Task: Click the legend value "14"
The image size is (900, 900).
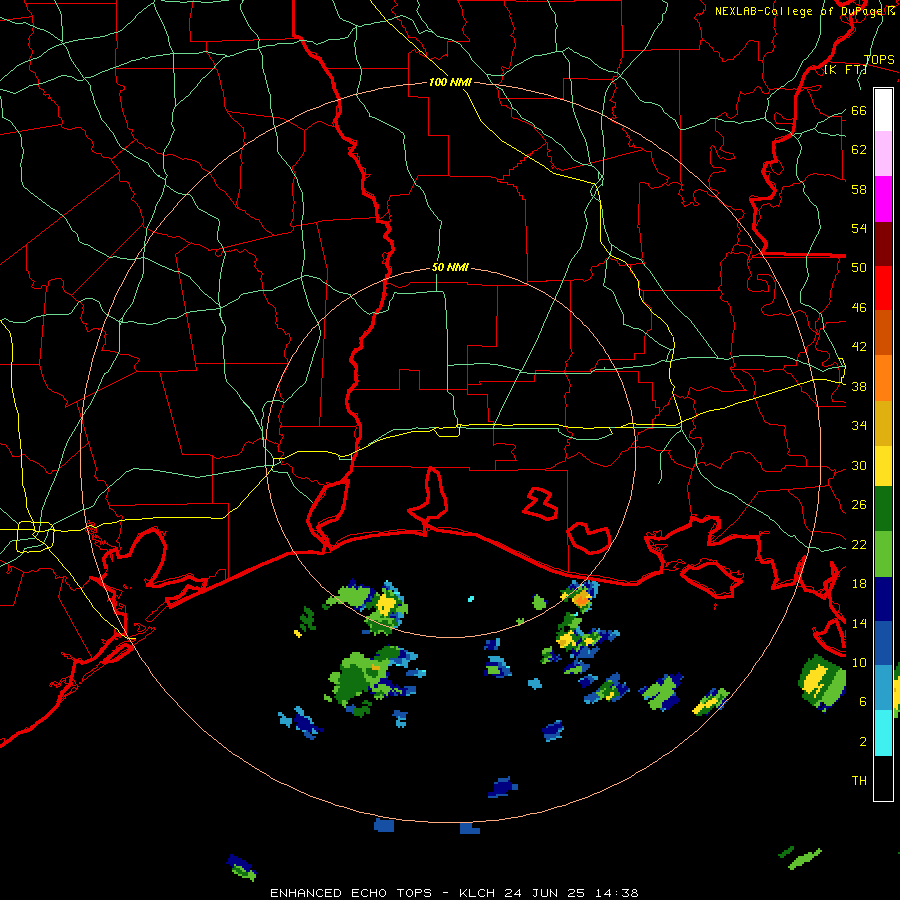Action: 859,623
